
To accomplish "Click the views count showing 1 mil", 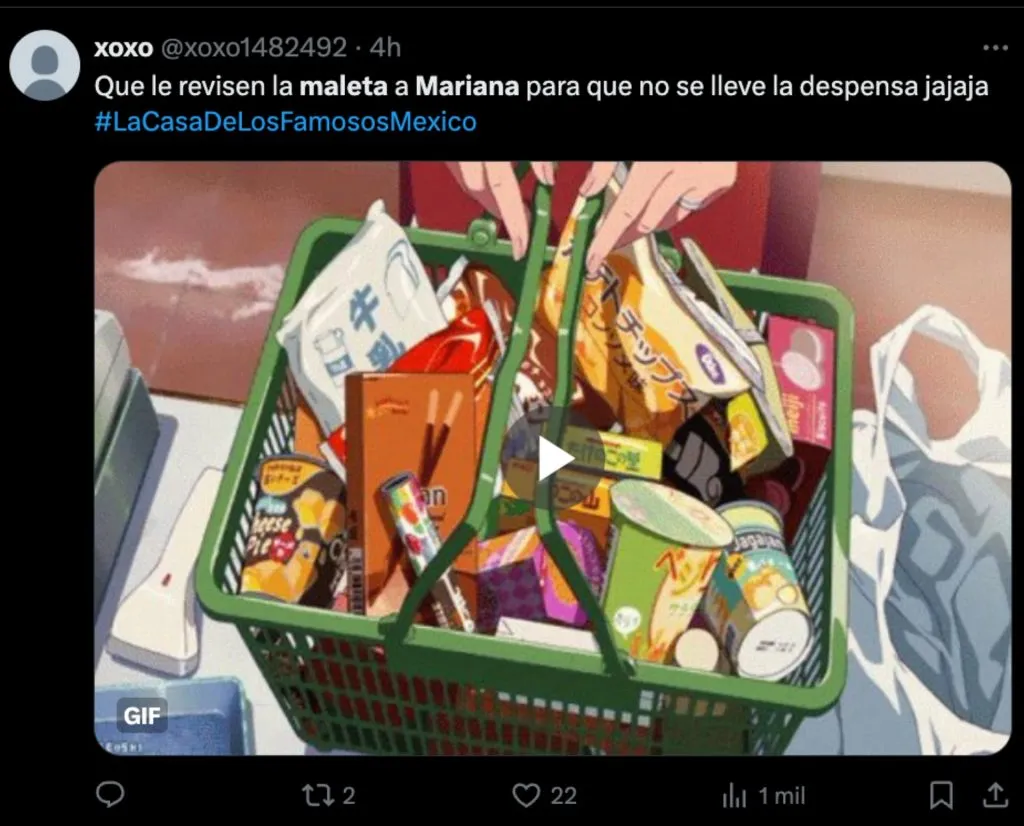I will tap(781, 796).
